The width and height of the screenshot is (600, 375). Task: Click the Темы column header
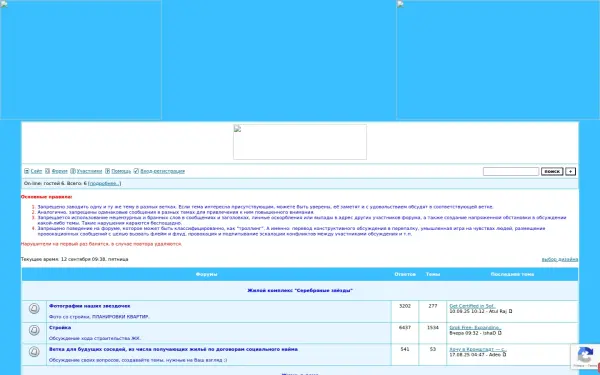433,274
